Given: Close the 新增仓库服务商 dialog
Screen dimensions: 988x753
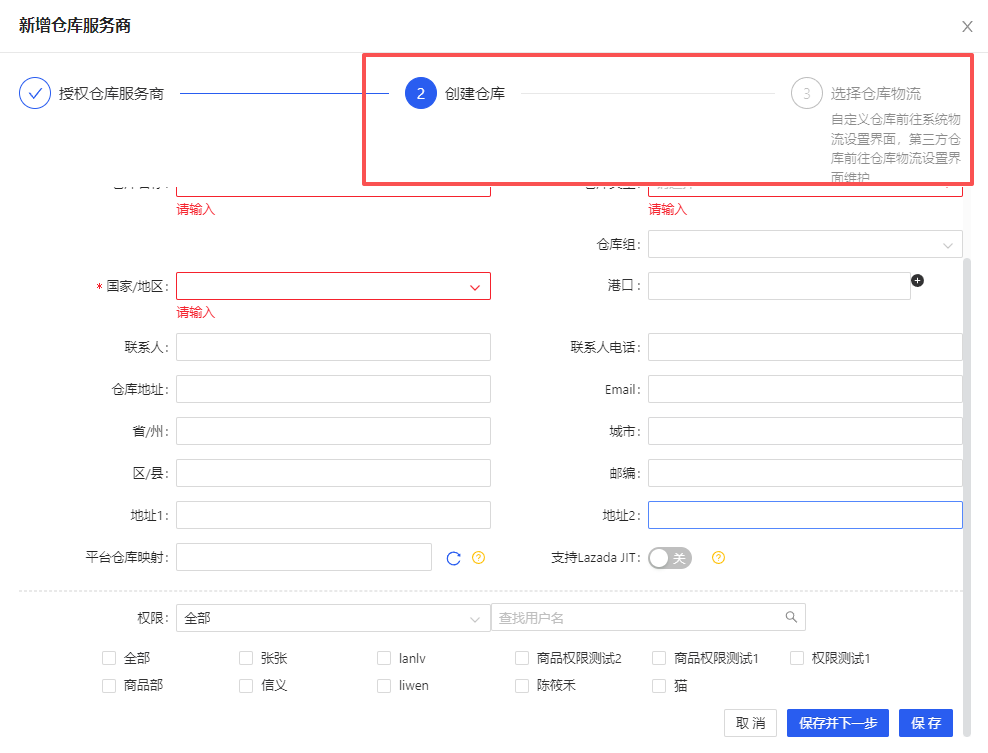Looking at the screenshot, I should click(x=967, y=27).
